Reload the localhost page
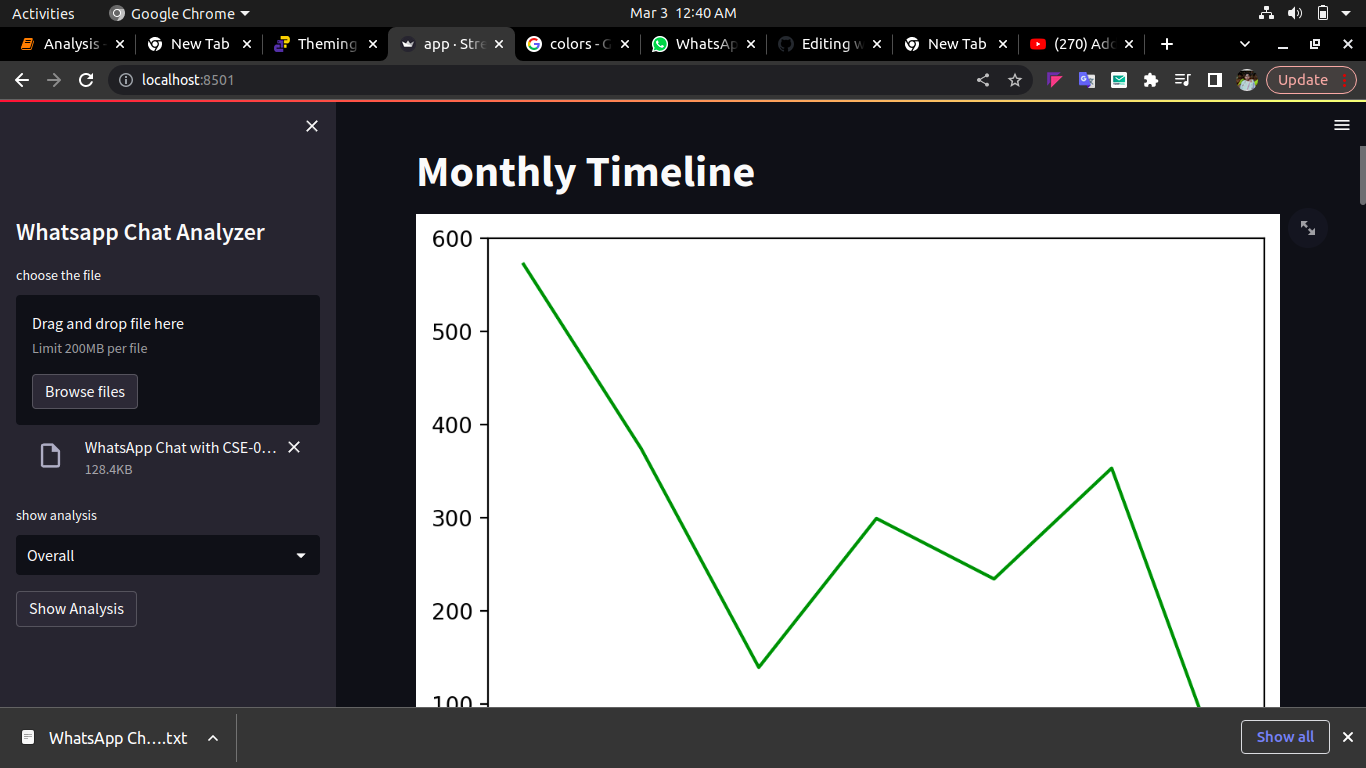This screenshot has width=1366, height=768. (x=86, y=80)
